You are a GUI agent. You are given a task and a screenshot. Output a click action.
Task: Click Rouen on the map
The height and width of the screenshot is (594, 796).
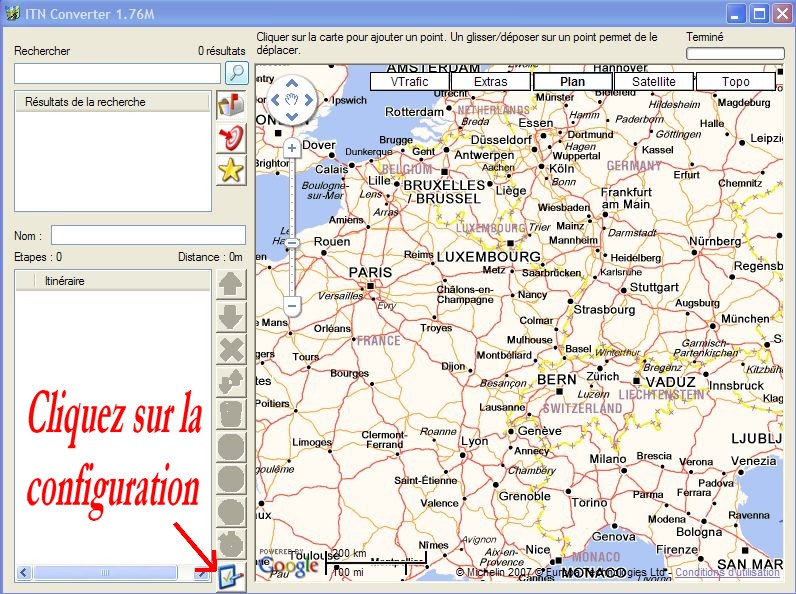(x=331, y=242)
